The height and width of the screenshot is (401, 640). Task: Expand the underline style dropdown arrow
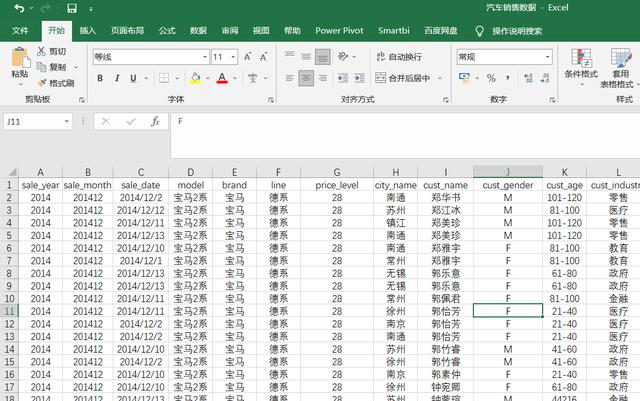tap(146, 78)
